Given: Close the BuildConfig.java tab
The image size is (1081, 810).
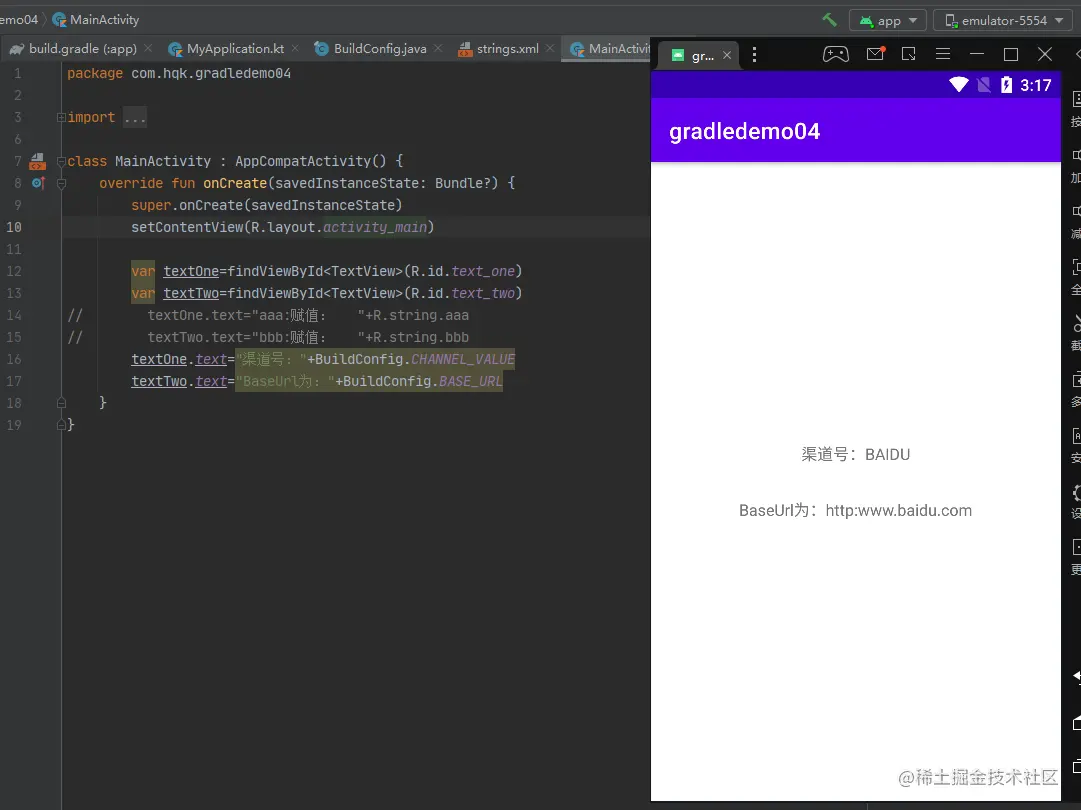Looking at the screenshot, I should click(438, 48).
